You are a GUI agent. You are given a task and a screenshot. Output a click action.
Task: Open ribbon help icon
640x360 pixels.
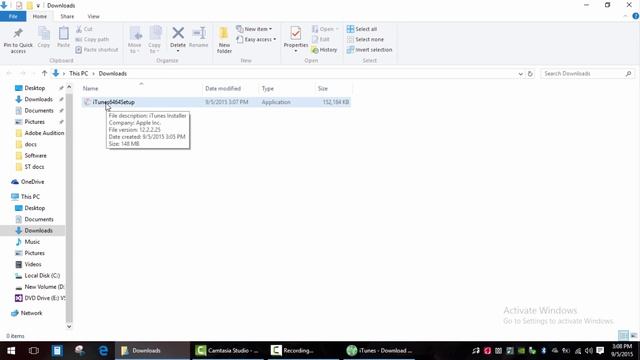coord(636,16)
